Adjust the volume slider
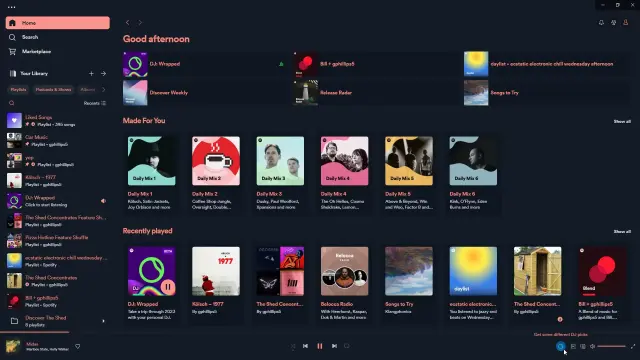 click(611, 347)
